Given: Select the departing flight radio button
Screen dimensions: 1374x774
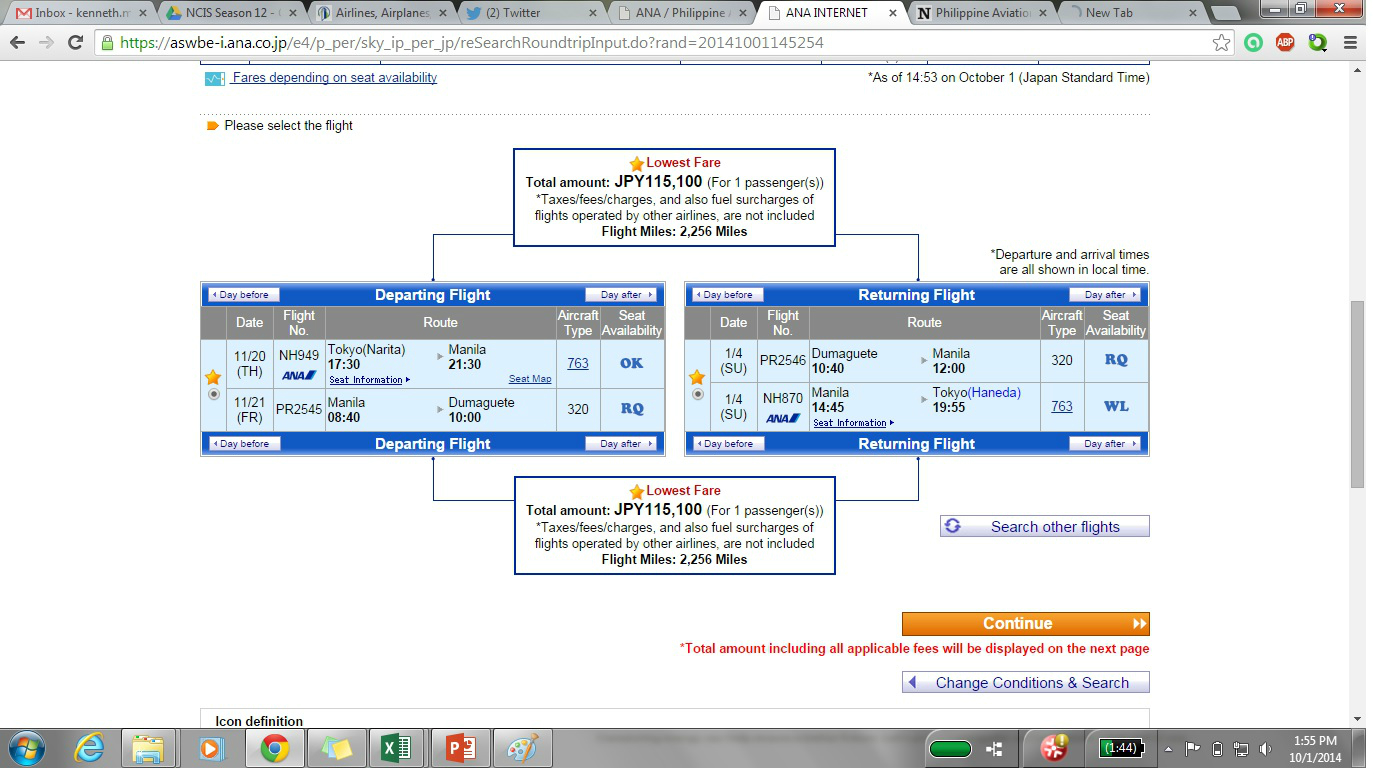Looking at the screenshot, I should 212,395.
